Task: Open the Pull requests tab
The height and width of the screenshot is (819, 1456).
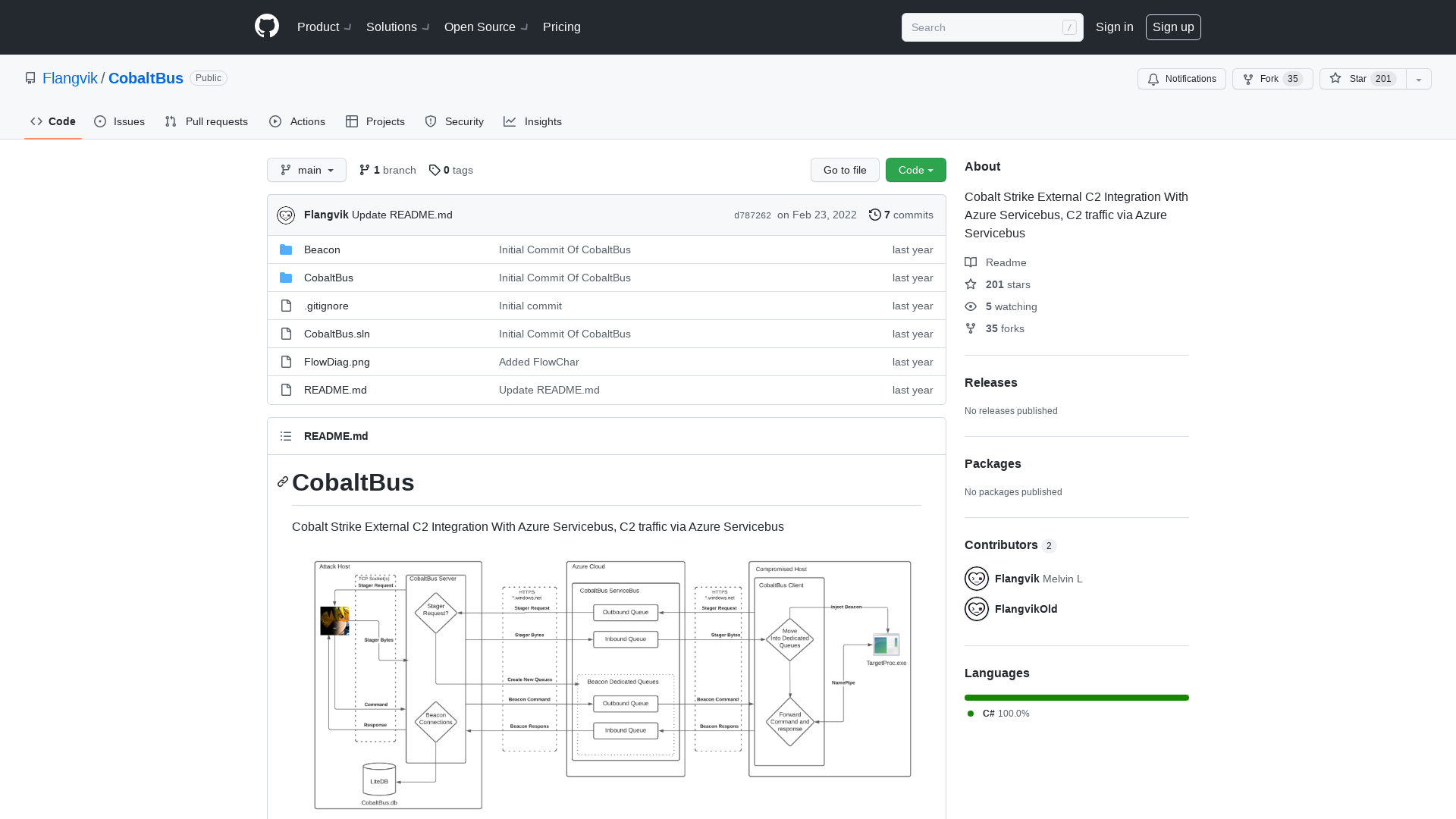Action: point(206,121)
